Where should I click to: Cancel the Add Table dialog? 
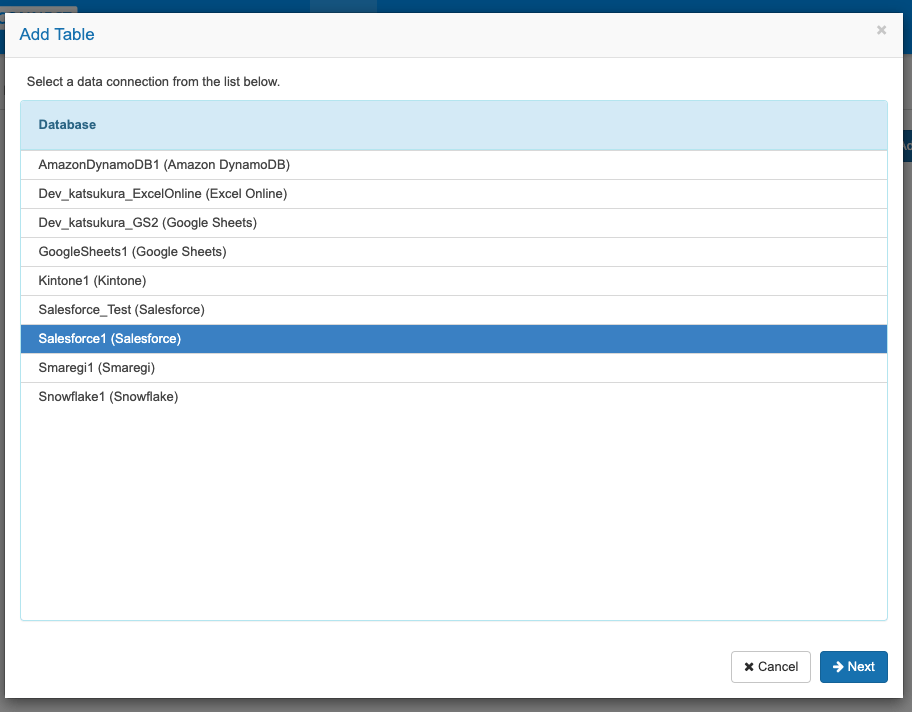pyautogui.click(x=771, y=667)
